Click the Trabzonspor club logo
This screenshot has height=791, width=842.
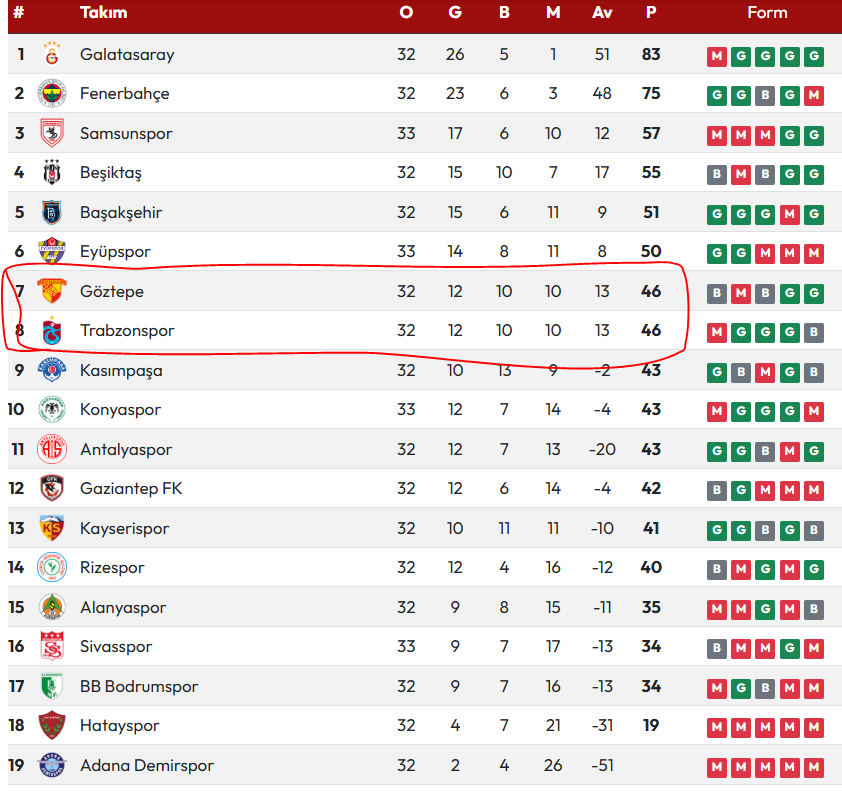[x=52, y=330]
